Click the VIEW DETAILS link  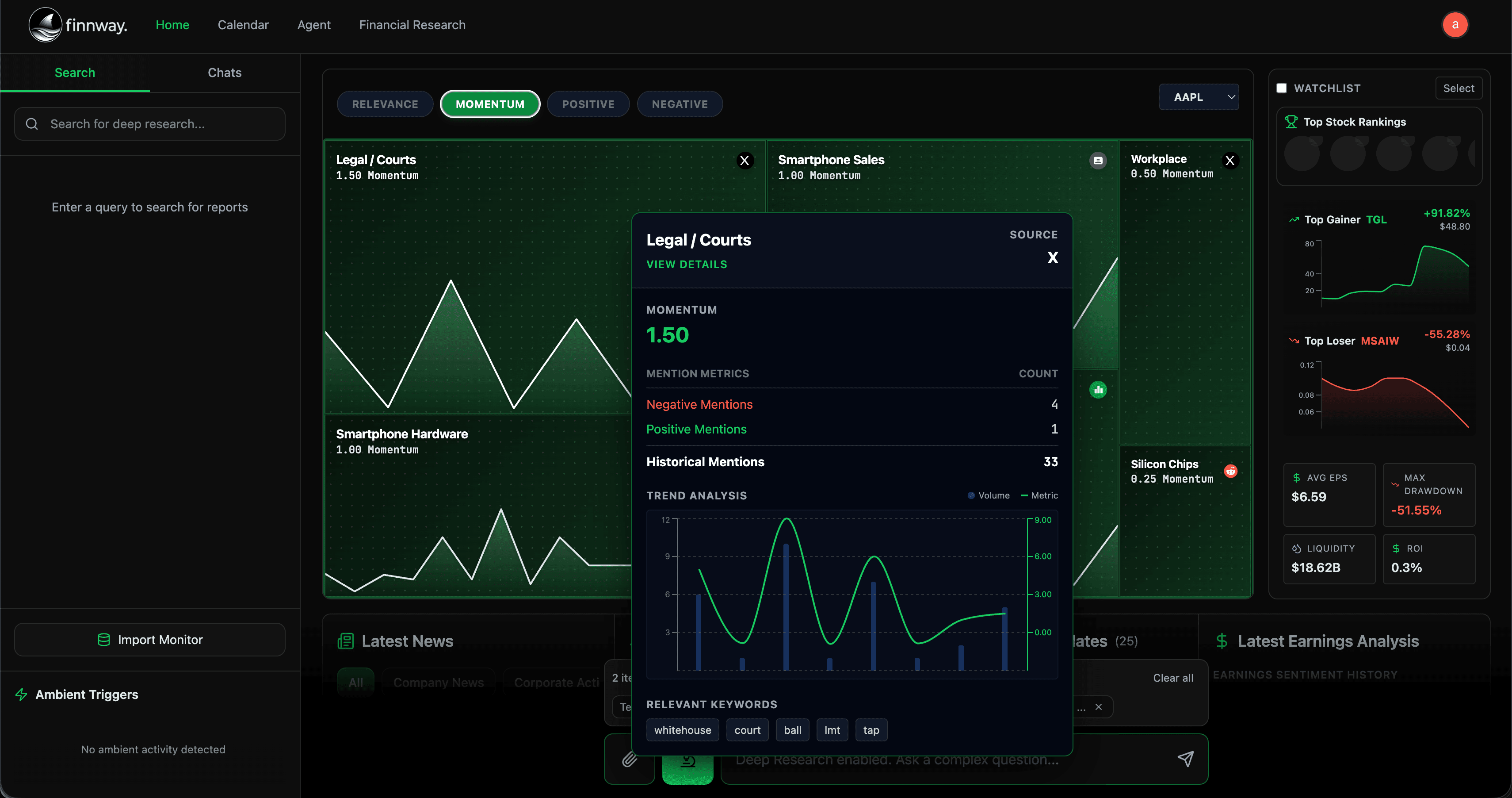tap(686, 264)
